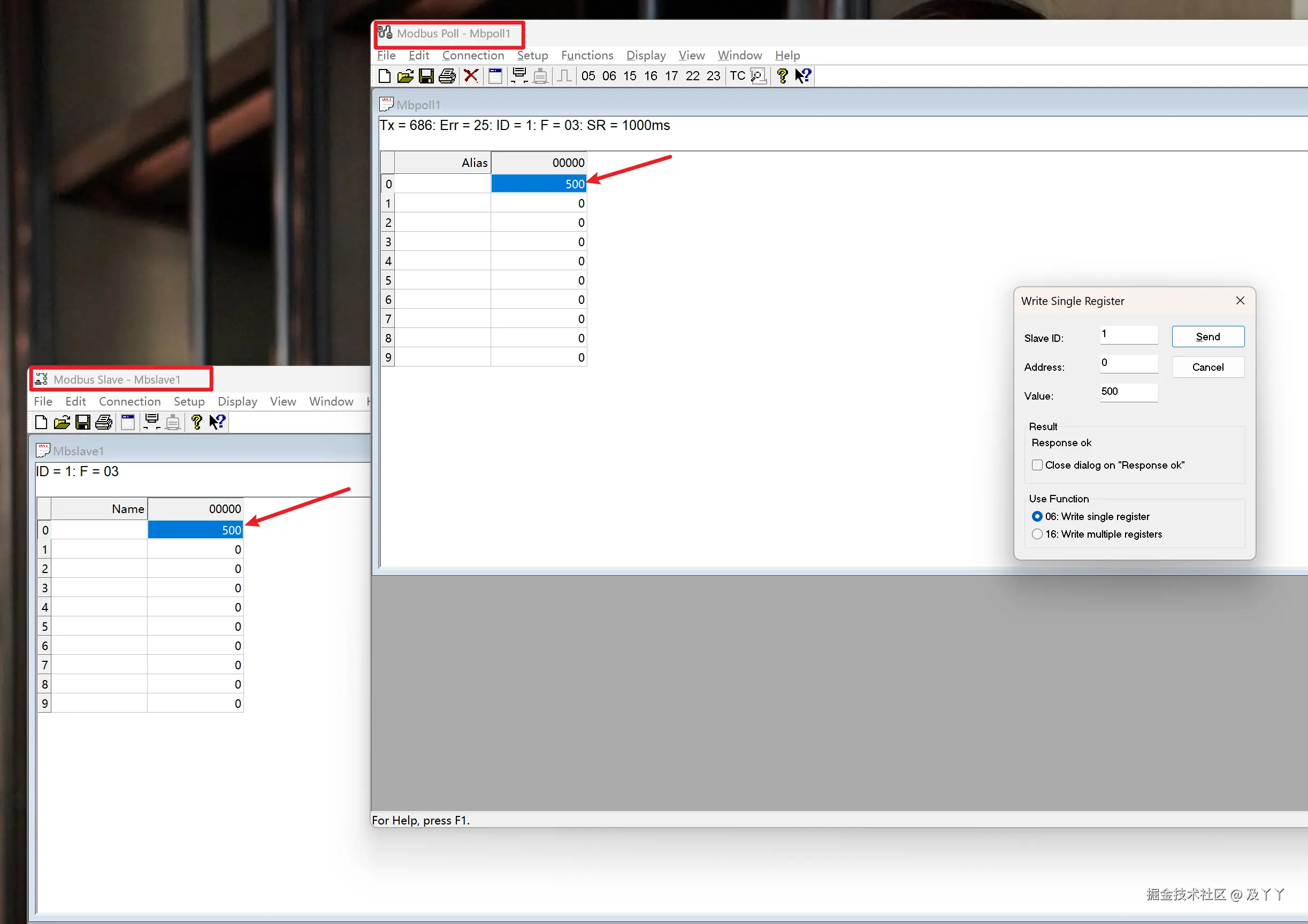Open Functions menu in Modbus Poll
The width and height of the screenshot is (1308, 924).
587,55
